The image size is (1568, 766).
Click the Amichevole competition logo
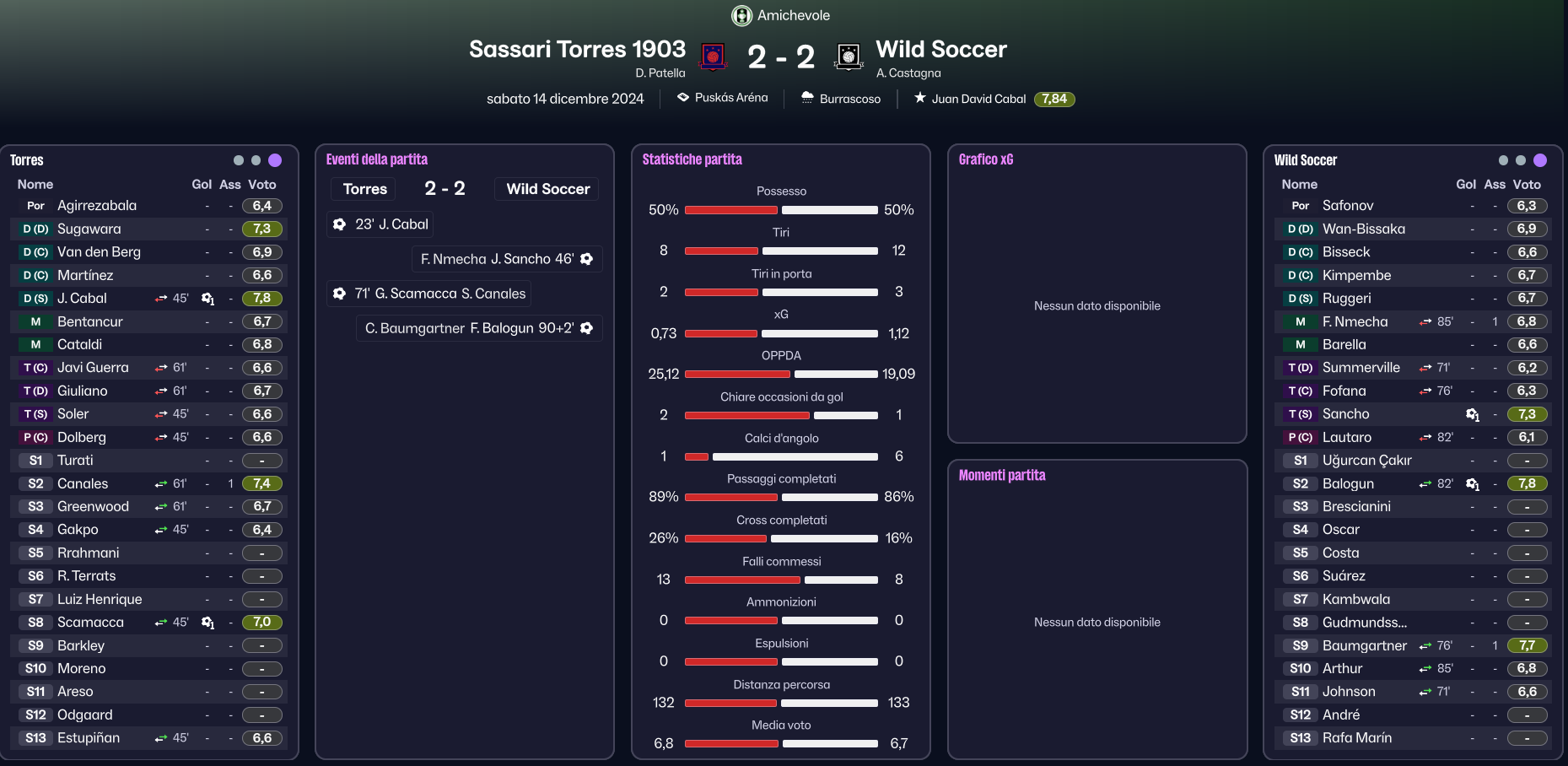pos(741,15)
